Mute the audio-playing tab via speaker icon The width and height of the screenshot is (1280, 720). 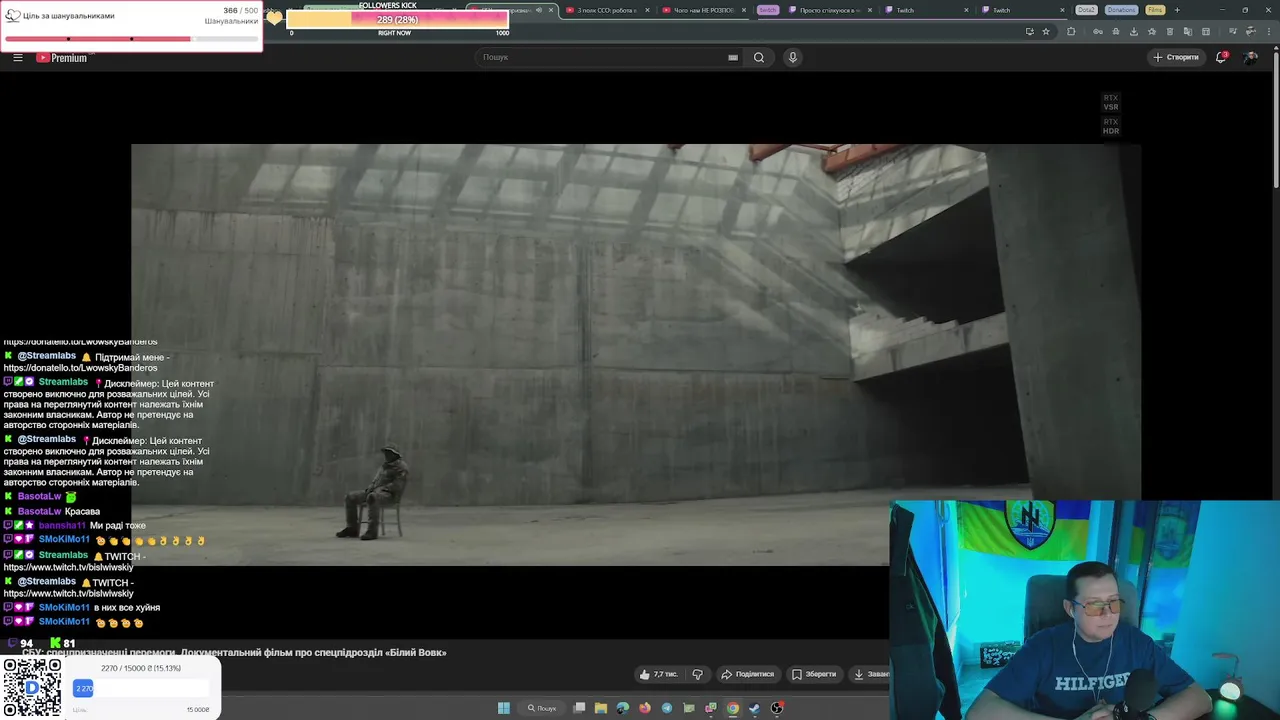(x=539, y=10)
